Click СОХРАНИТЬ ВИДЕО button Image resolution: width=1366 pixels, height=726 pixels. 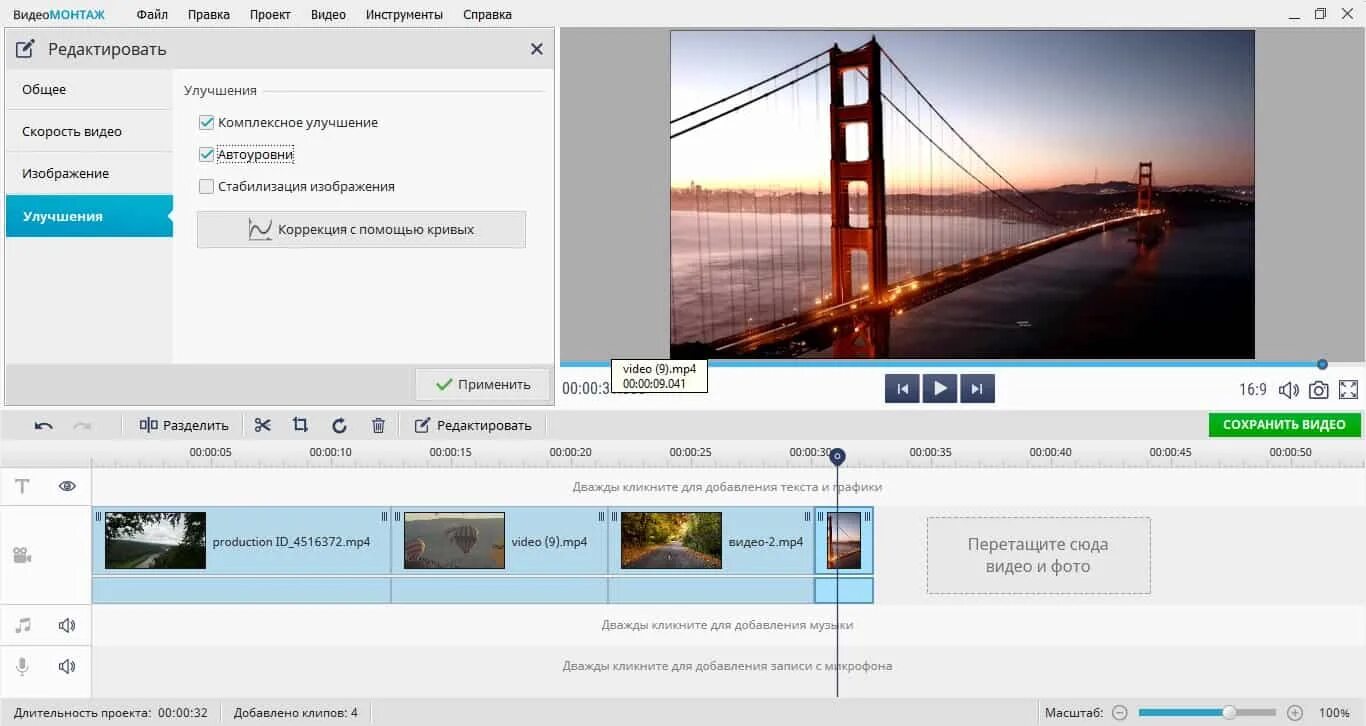tap(1284, 425)
